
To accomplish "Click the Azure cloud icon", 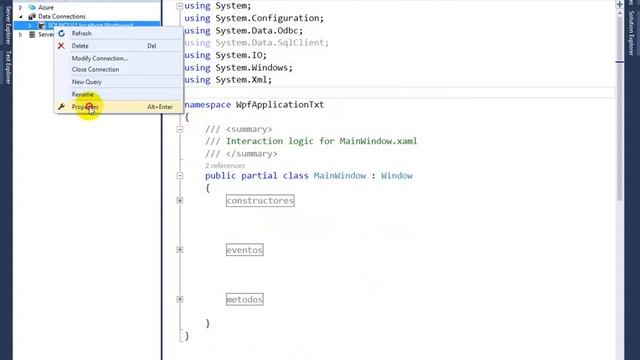I will point(32,7).
